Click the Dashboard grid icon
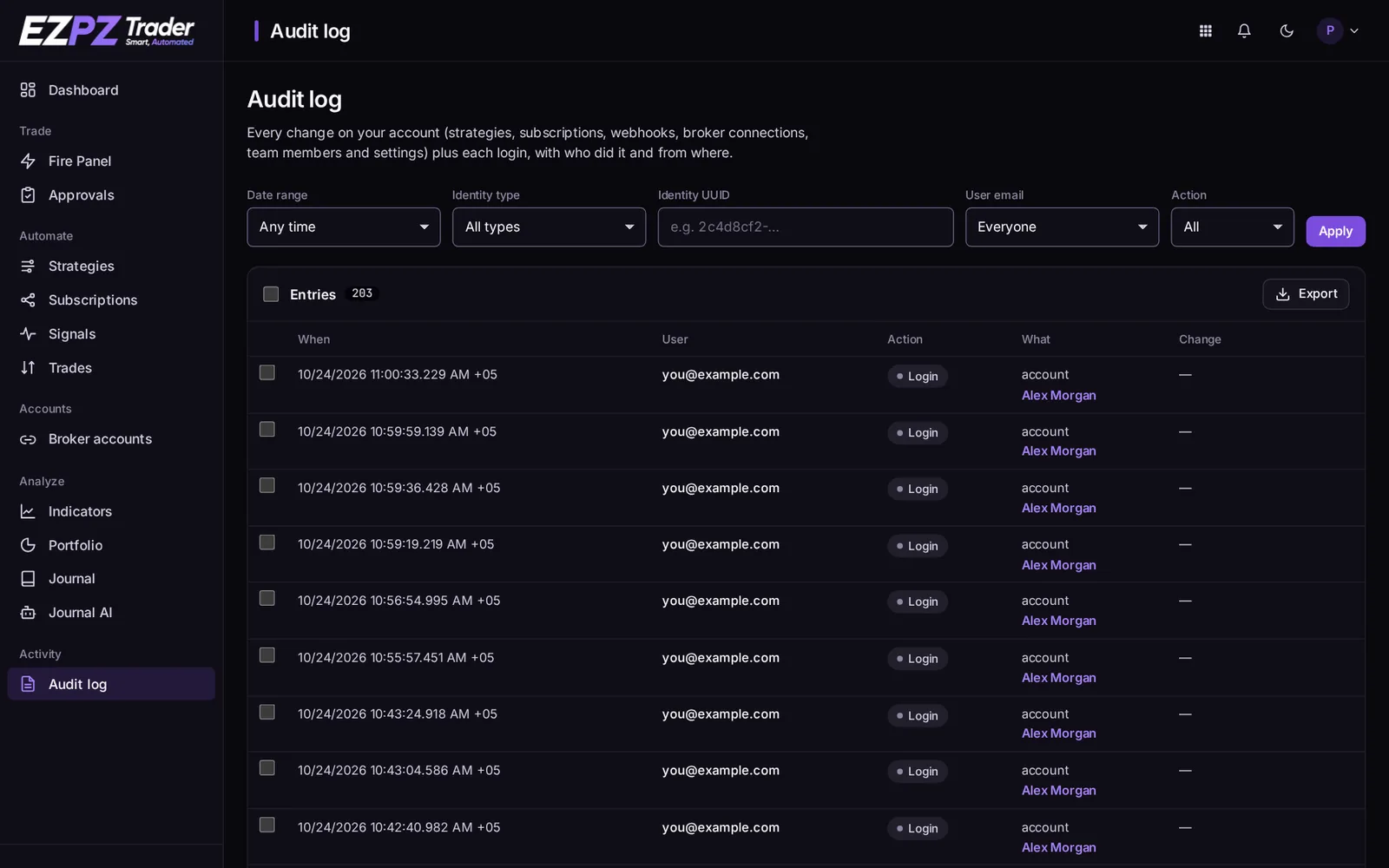1389x868 pixels. 28,90
